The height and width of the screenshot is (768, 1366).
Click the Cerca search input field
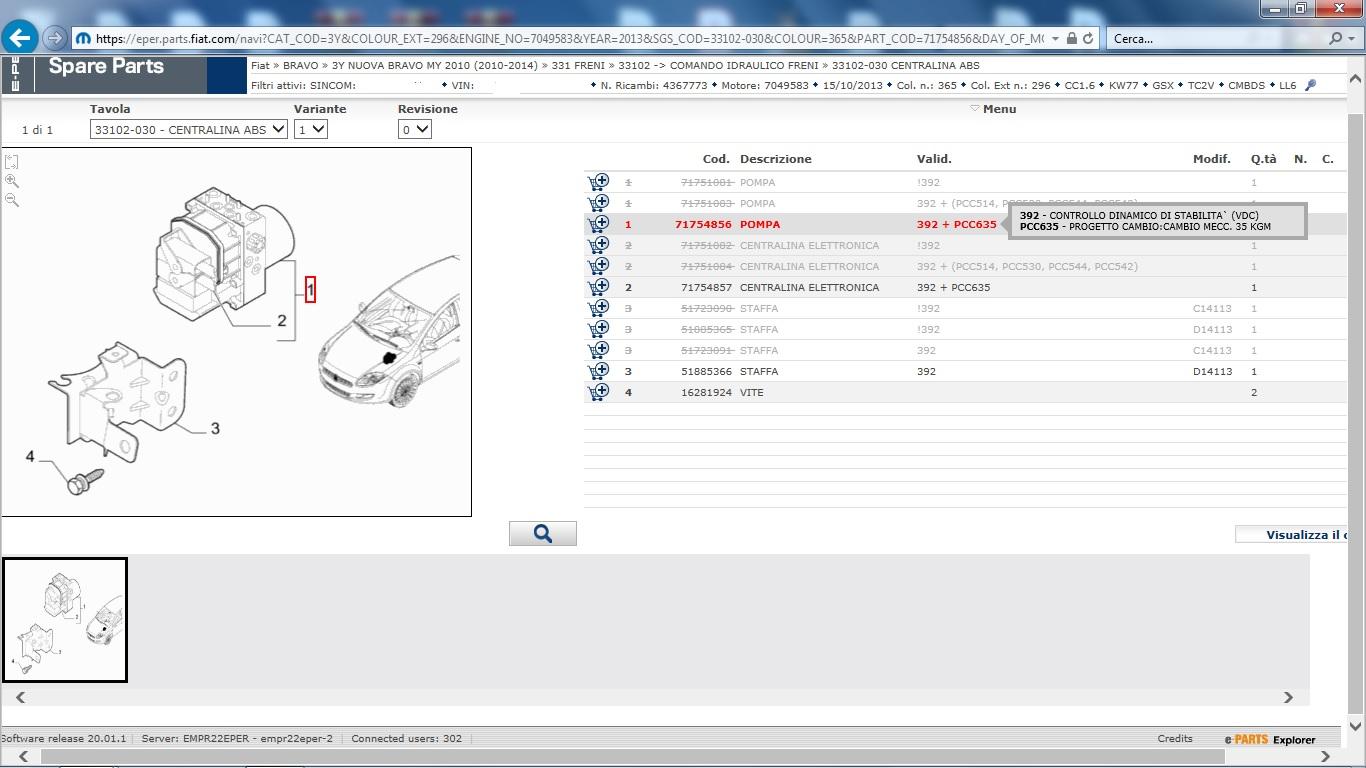pos(1217,38)
